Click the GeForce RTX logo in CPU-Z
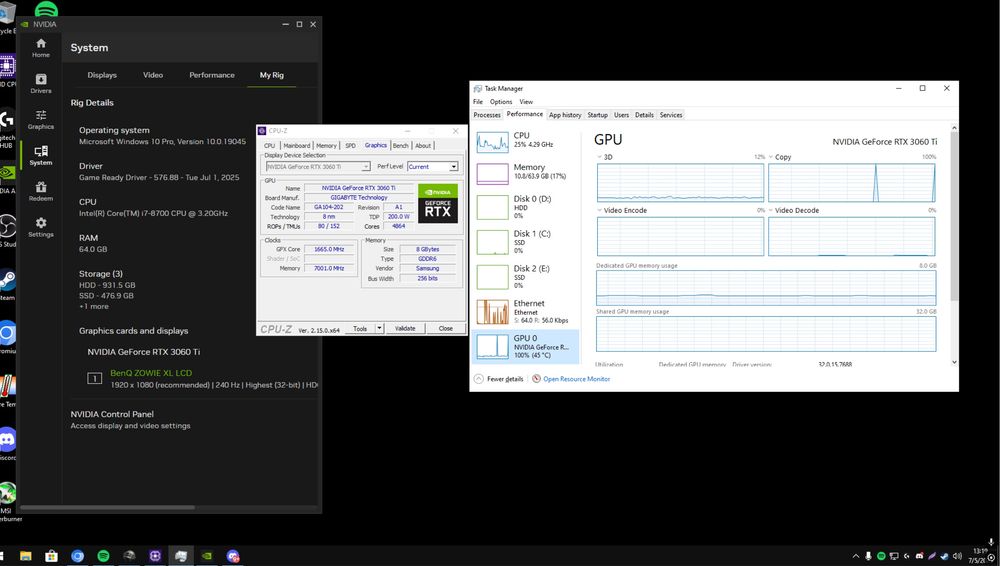This screenshot has width=1000, height=566. (x=438, y=204)
